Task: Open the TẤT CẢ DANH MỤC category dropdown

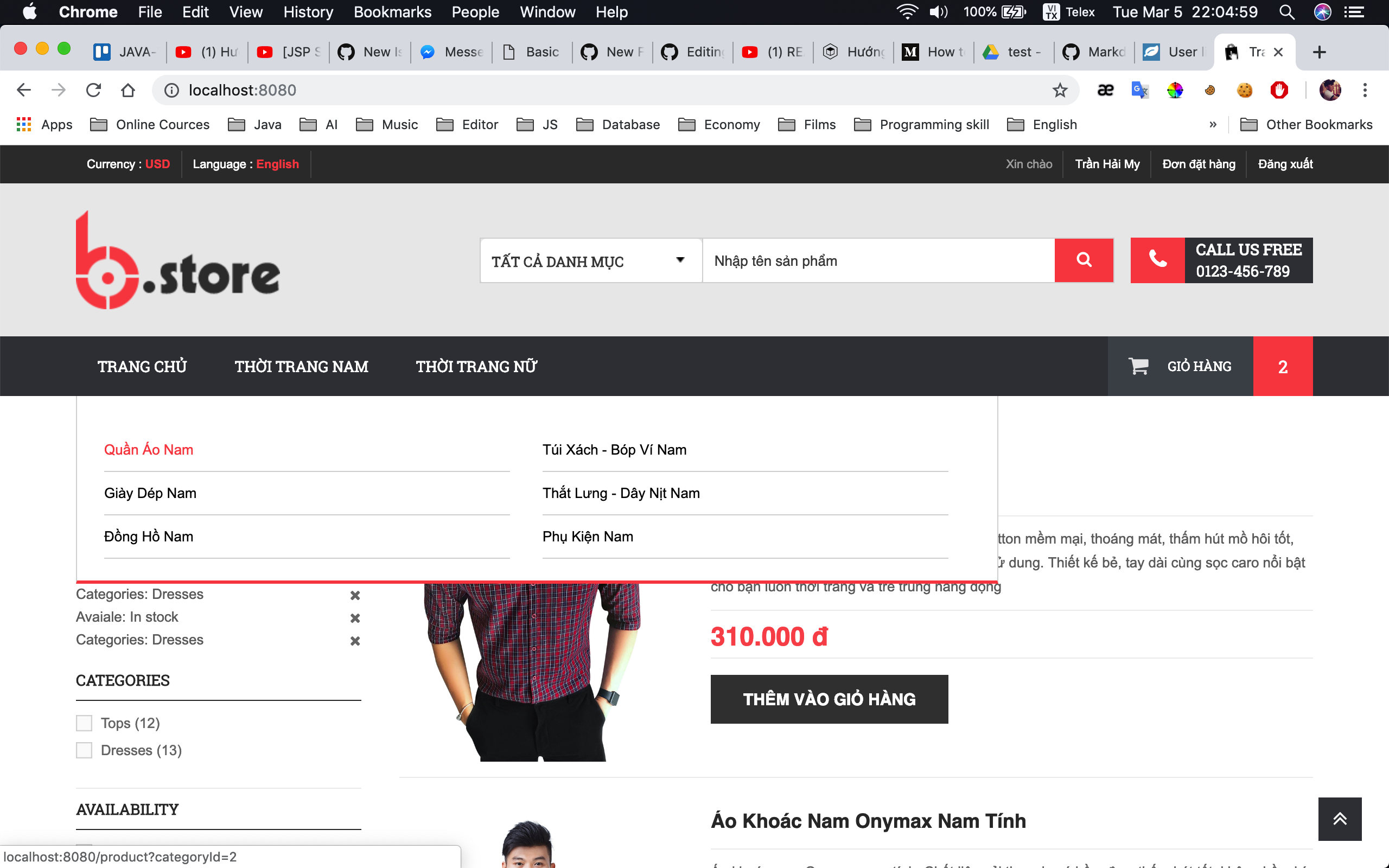Action: click(590, 260)
